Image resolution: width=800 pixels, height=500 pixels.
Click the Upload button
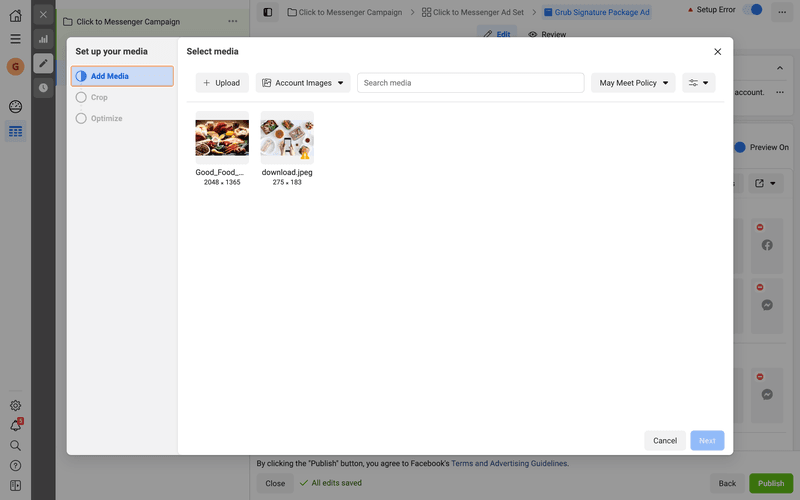[222, 83]
